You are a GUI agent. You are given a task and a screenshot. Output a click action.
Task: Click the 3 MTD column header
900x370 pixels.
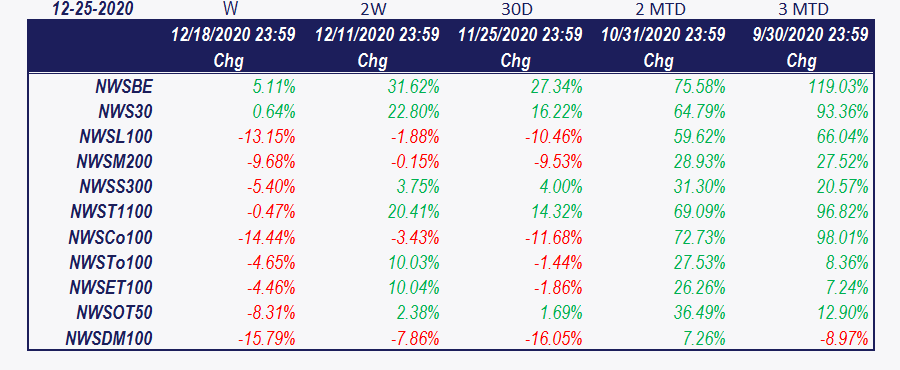tap(802, 9)
